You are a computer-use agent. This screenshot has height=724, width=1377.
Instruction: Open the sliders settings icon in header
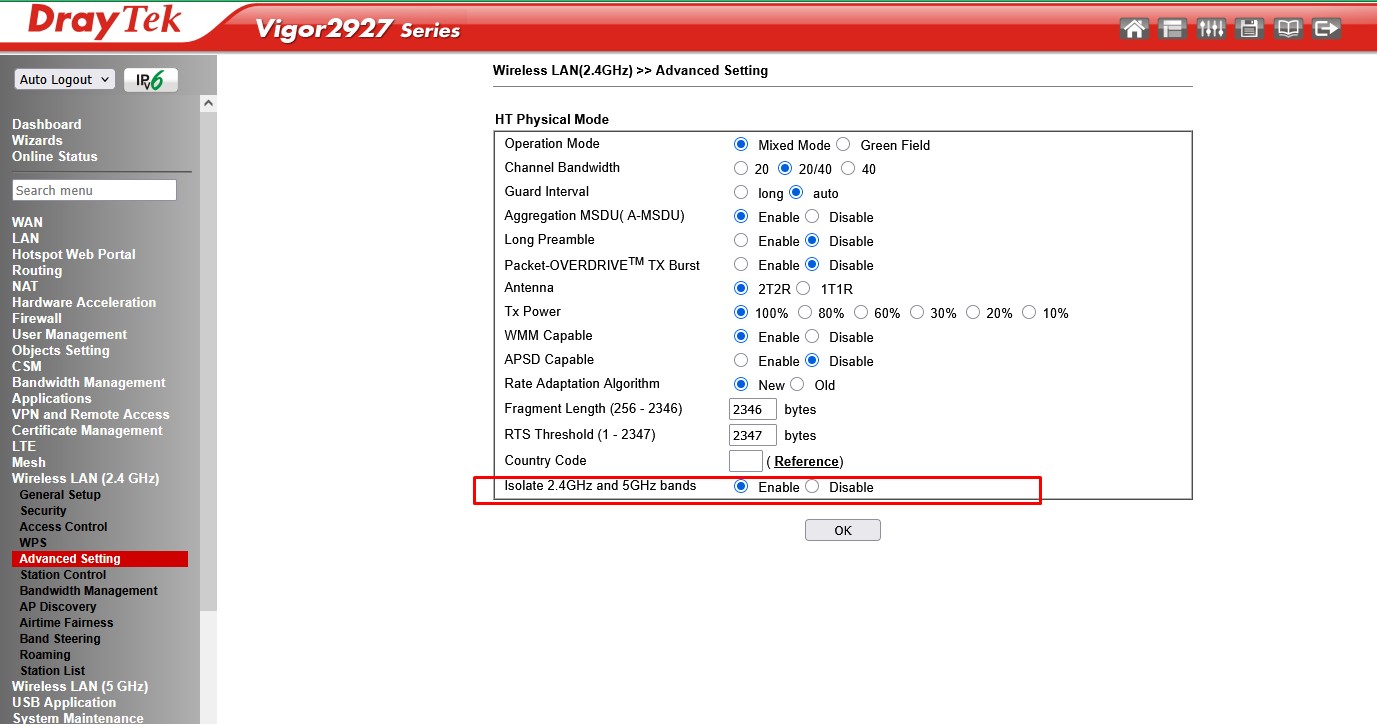tap(1211, 29)
